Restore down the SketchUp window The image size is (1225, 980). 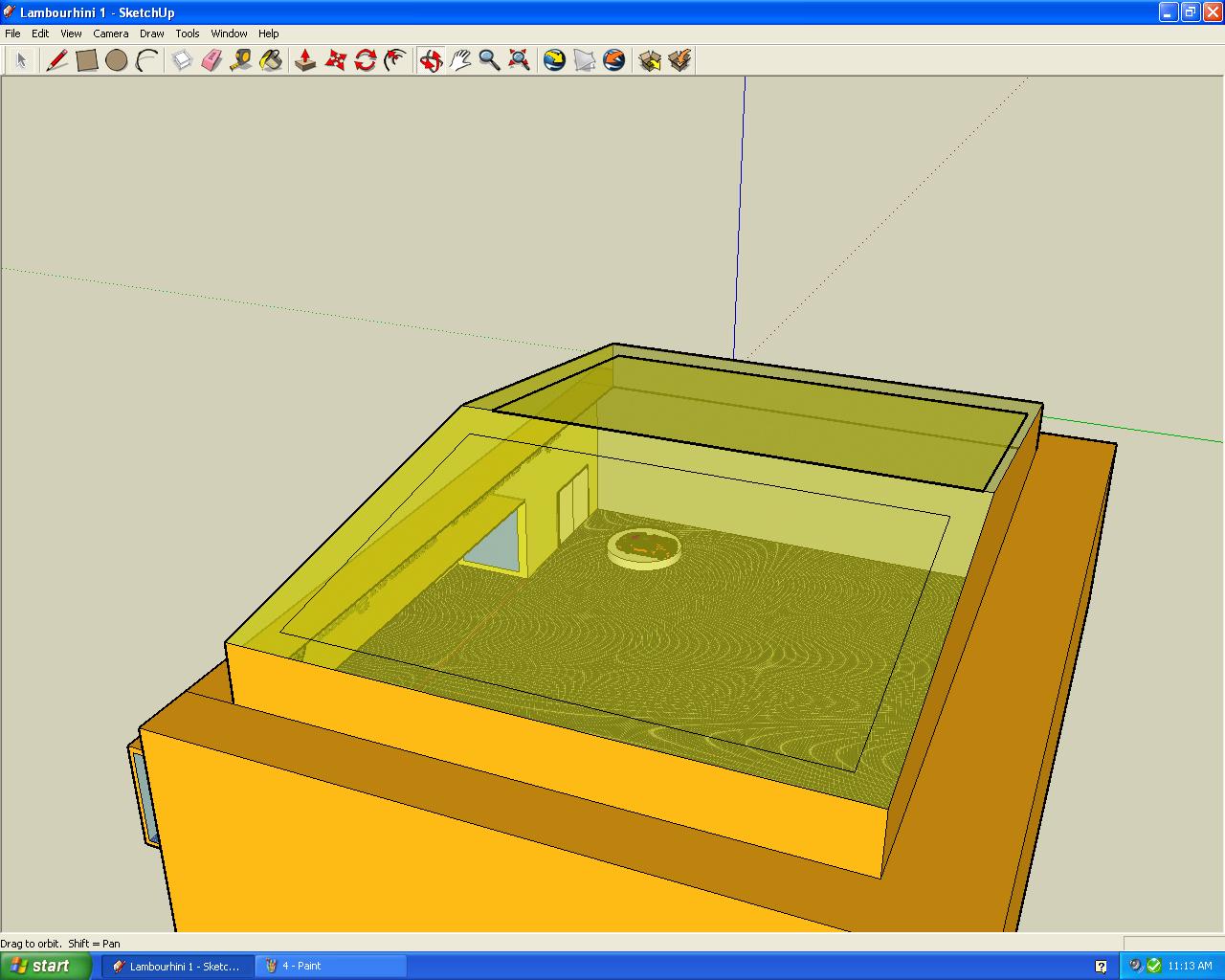click(x=1190, y=12)
